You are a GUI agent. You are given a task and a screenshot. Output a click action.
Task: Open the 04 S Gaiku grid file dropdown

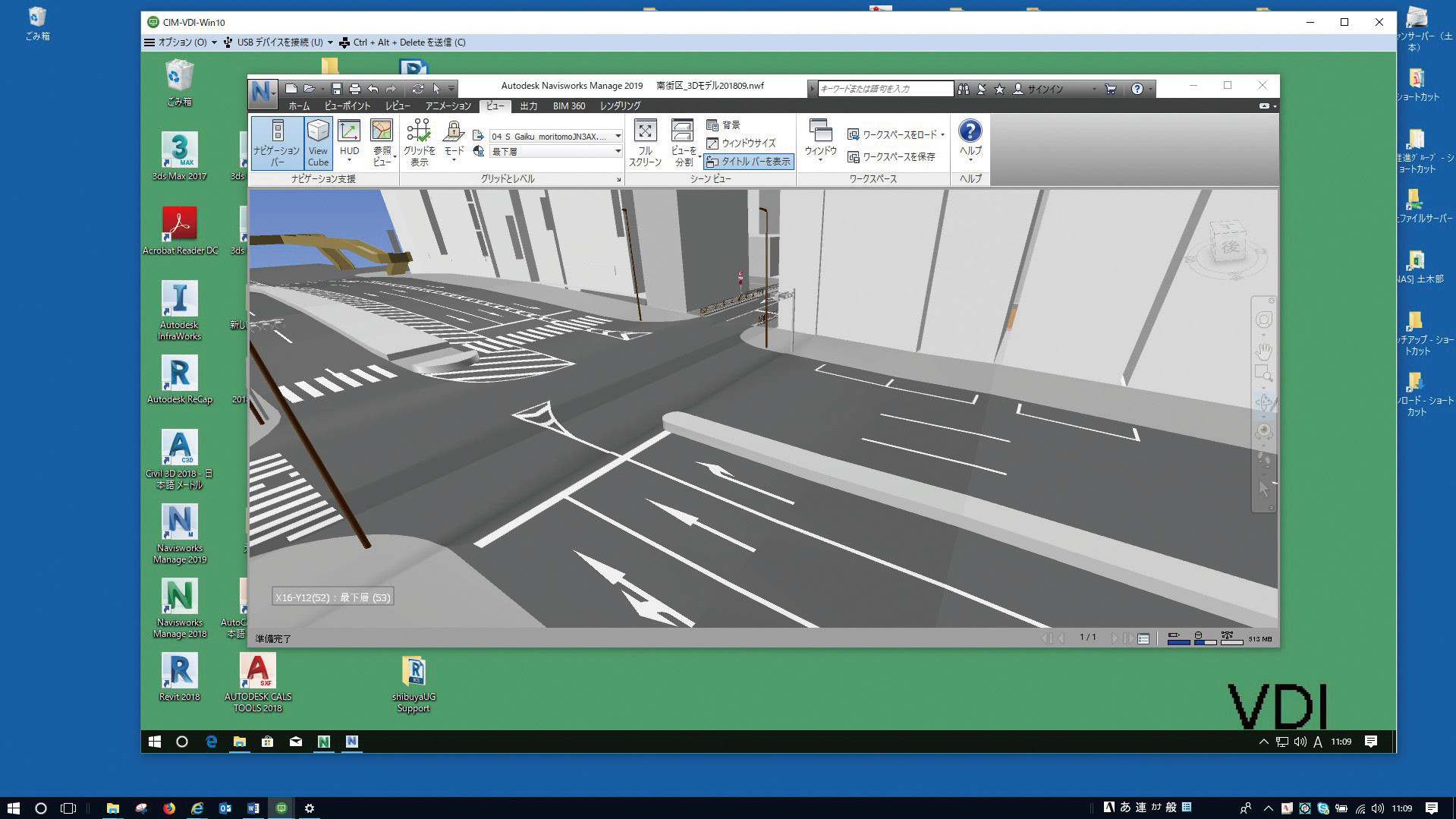click(x=555, y=136)
